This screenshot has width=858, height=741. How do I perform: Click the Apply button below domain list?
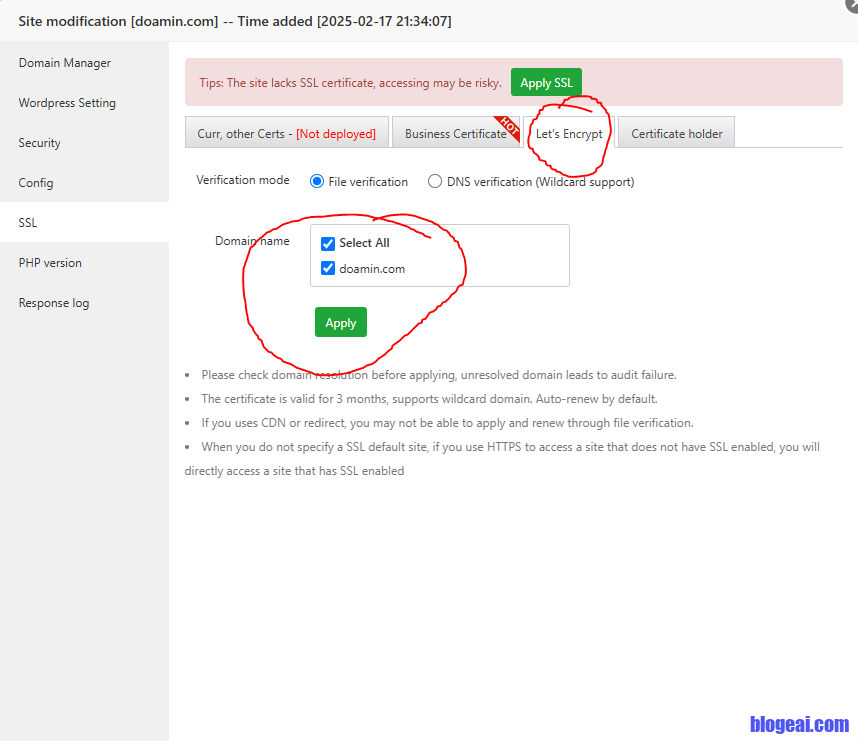341,323
